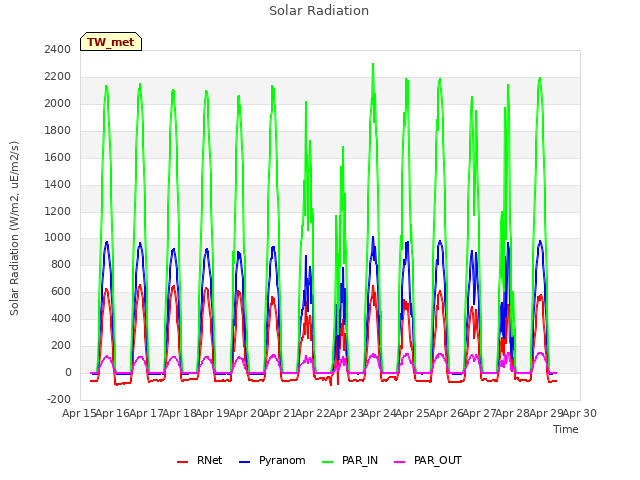
Task: Click the blue Pyranom legend color marker
Action: click(x=244, y=462)
